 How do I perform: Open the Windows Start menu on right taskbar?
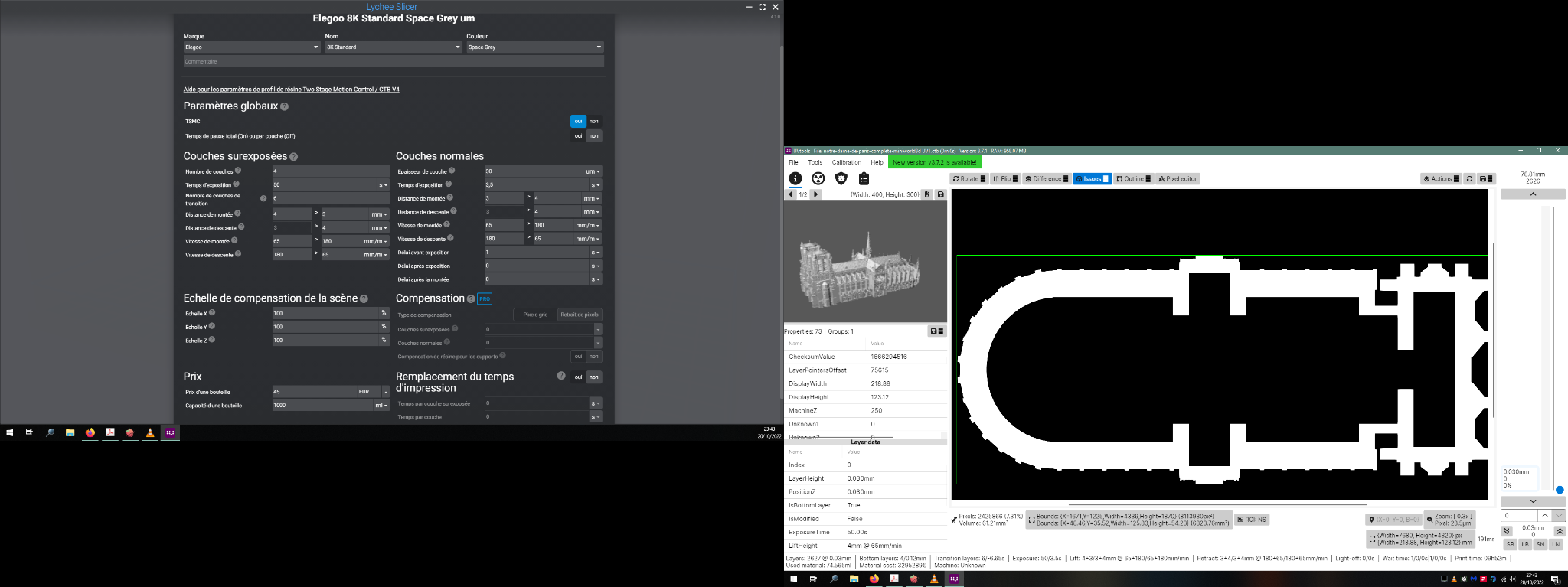coord(793,579)
